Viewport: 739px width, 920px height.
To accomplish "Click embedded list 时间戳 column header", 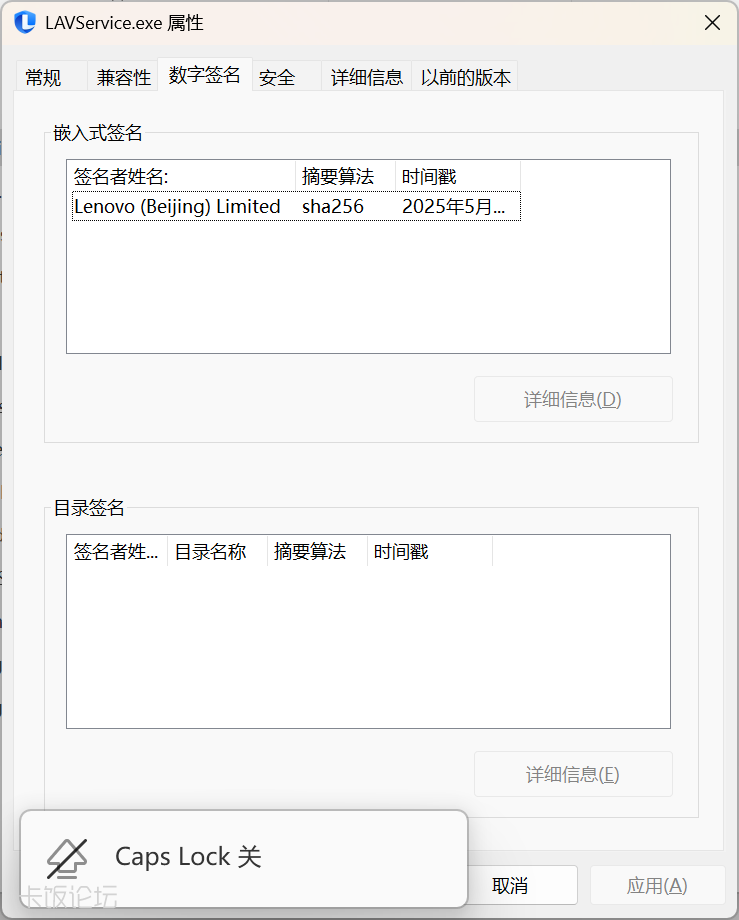I will (458, 176).
